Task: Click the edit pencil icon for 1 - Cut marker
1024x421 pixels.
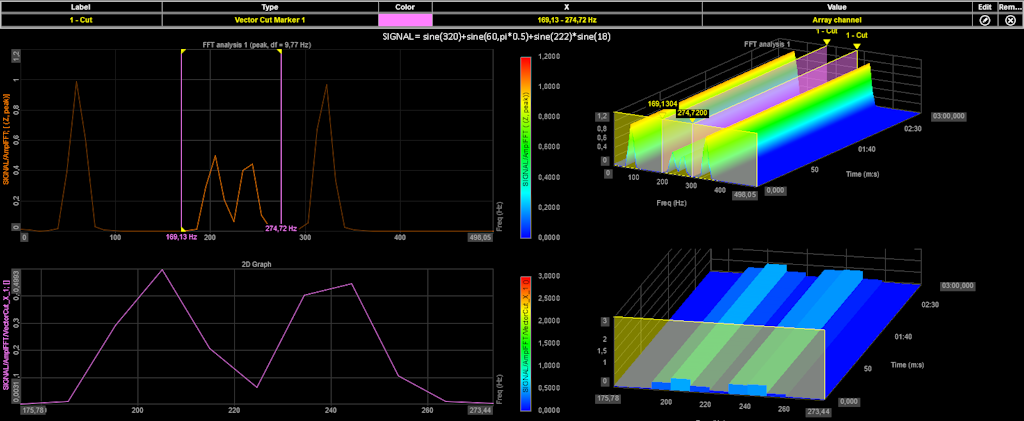Action: click(x=986, y=20)
